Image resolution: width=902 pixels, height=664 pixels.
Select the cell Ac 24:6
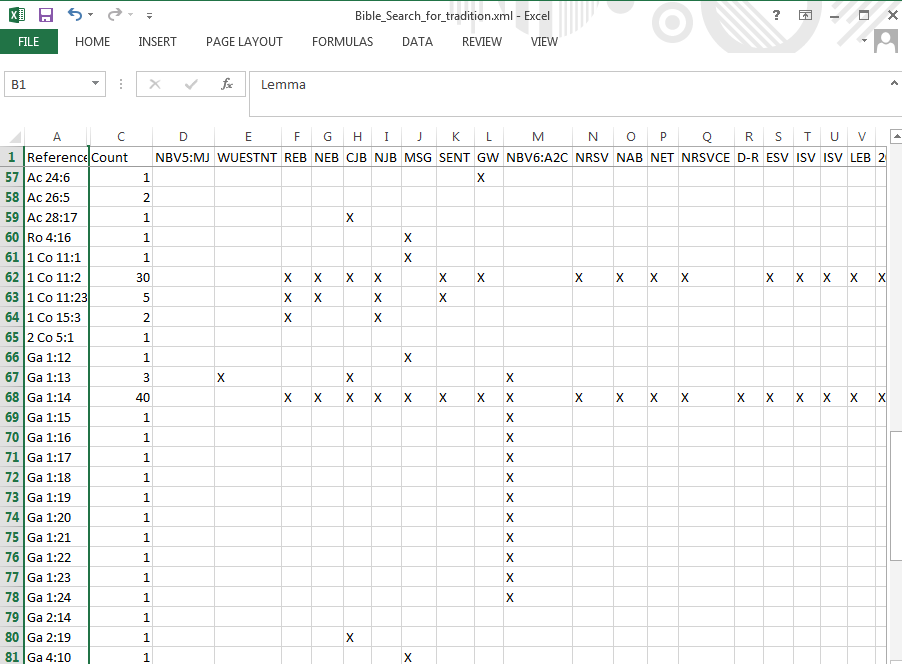(x=56, y=178)
